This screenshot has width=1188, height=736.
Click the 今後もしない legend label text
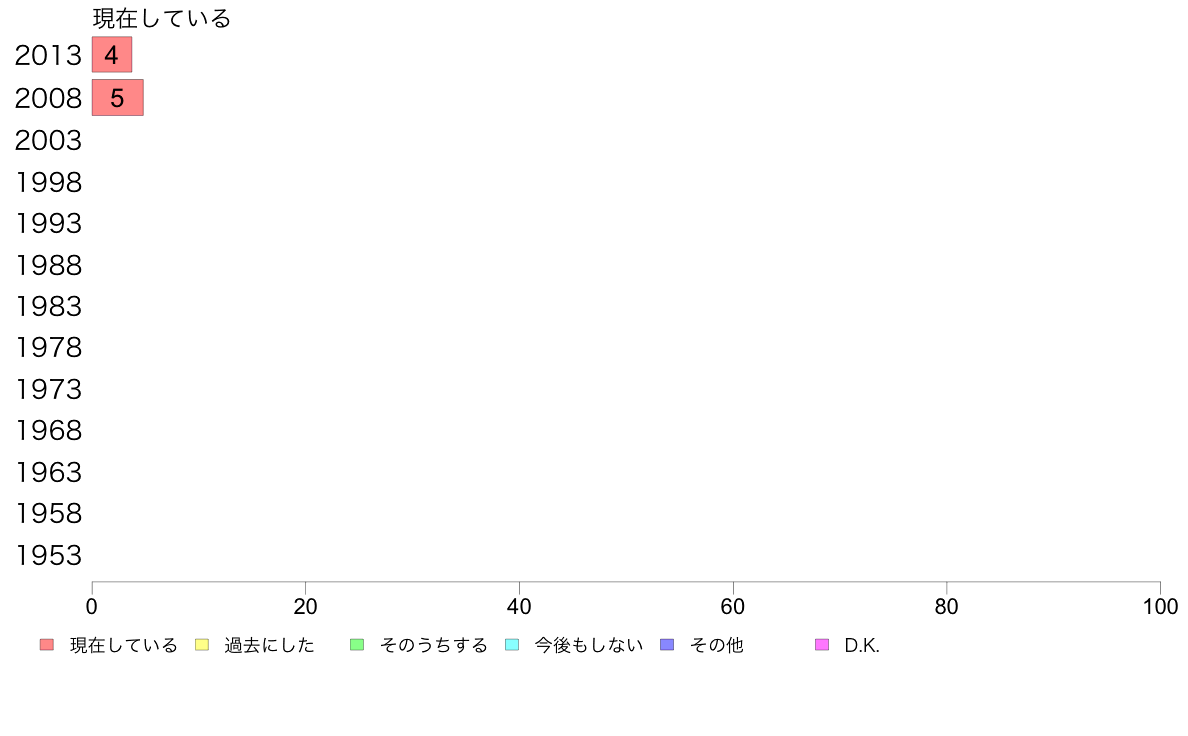(x=589, y=645)
